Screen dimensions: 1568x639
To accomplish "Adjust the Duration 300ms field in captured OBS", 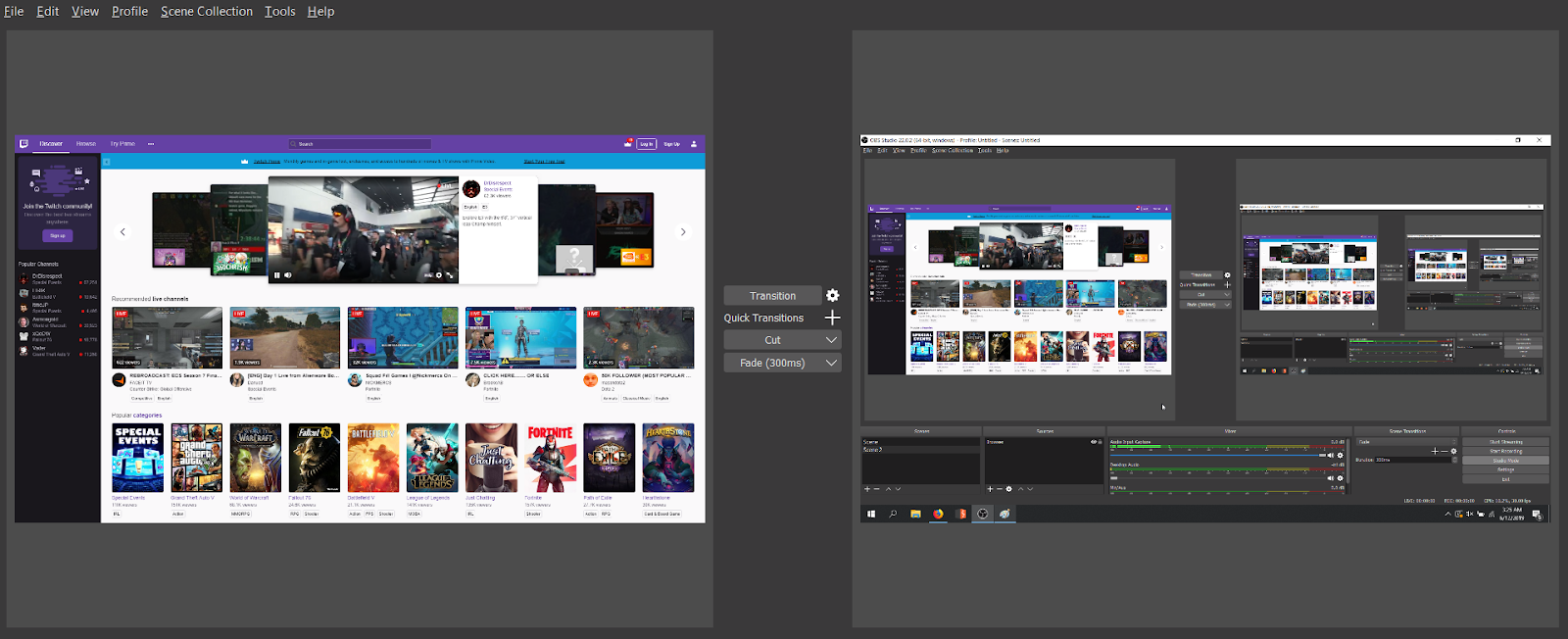I will point(1416,460).
